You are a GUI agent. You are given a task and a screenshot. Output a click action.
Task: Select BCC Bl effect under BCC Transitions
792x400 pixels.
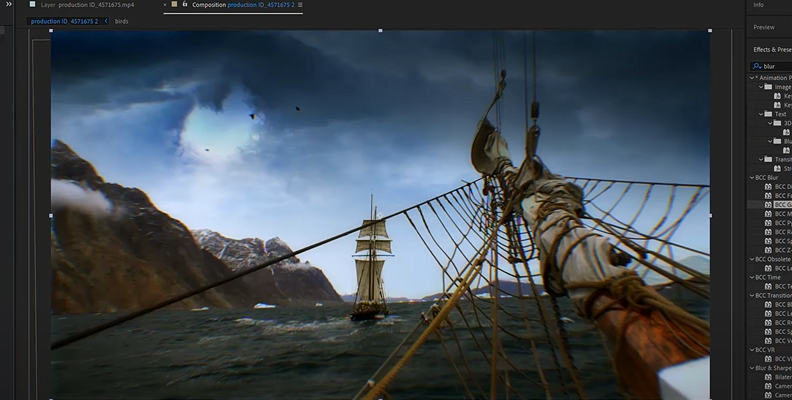pos(782,305)
